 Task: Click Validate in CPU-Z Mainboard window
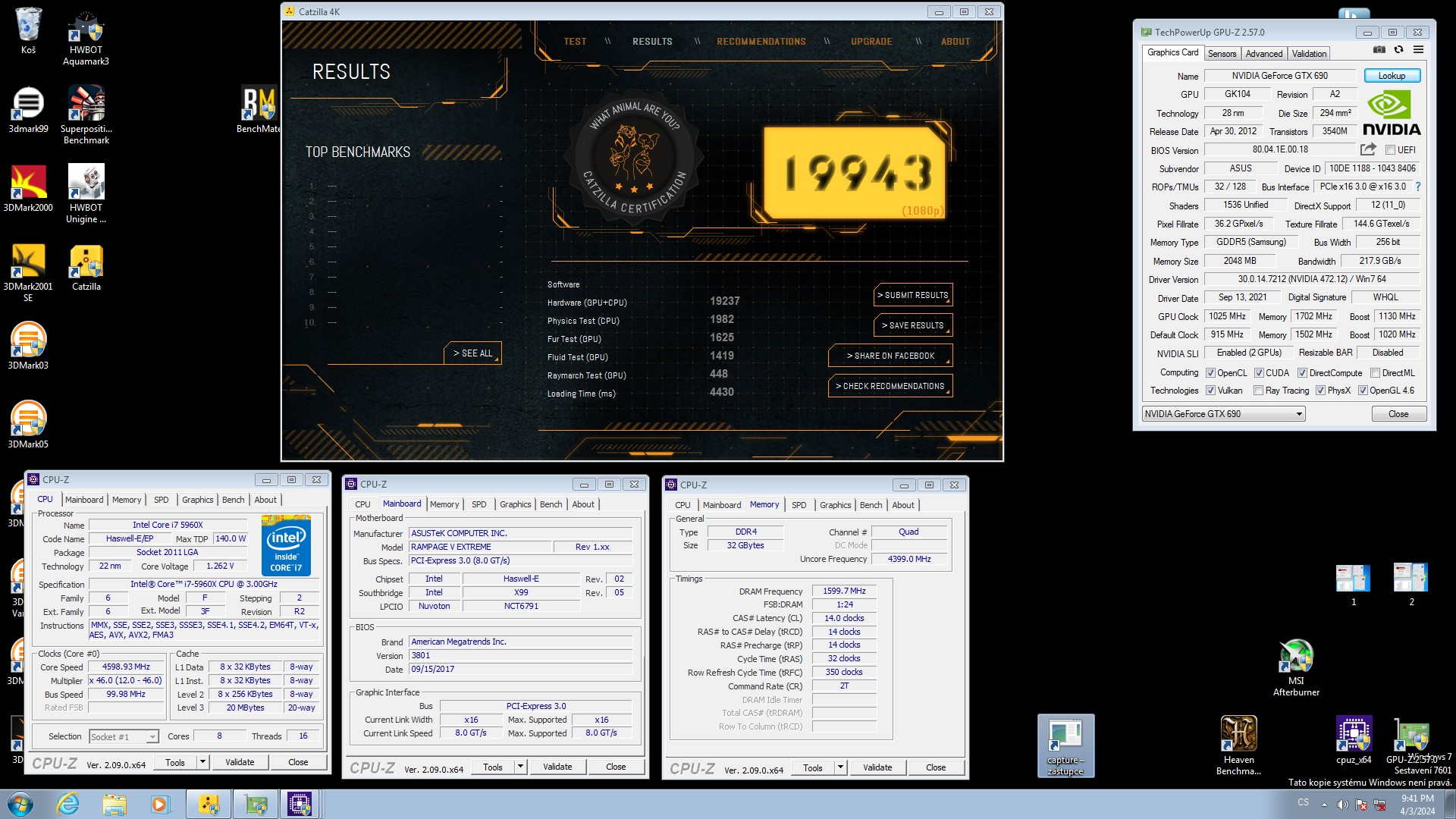point(557,767)
